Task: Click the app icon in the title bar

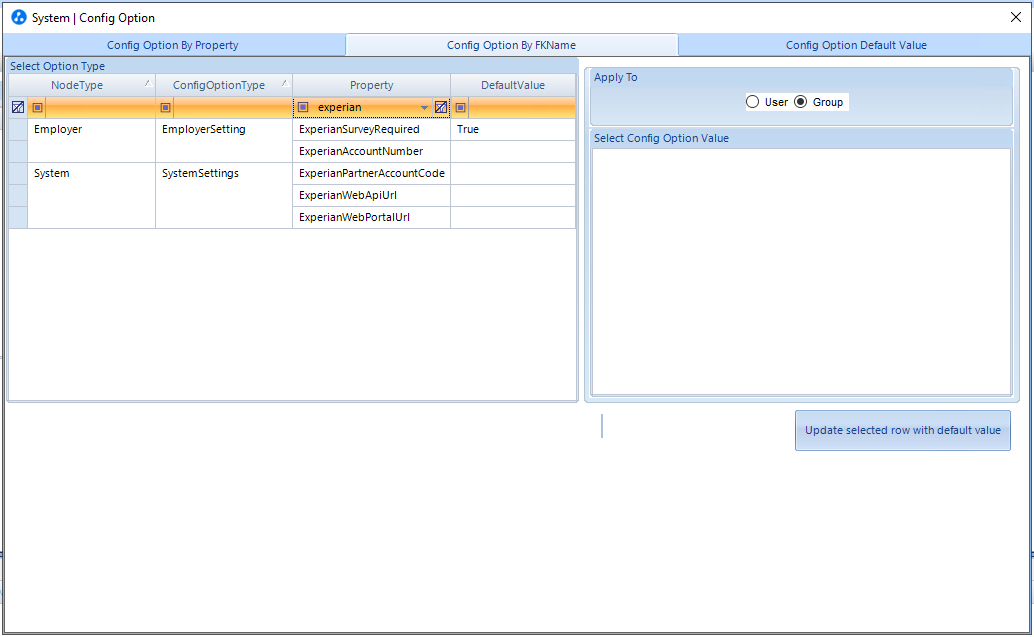Action: coord(18,17)
